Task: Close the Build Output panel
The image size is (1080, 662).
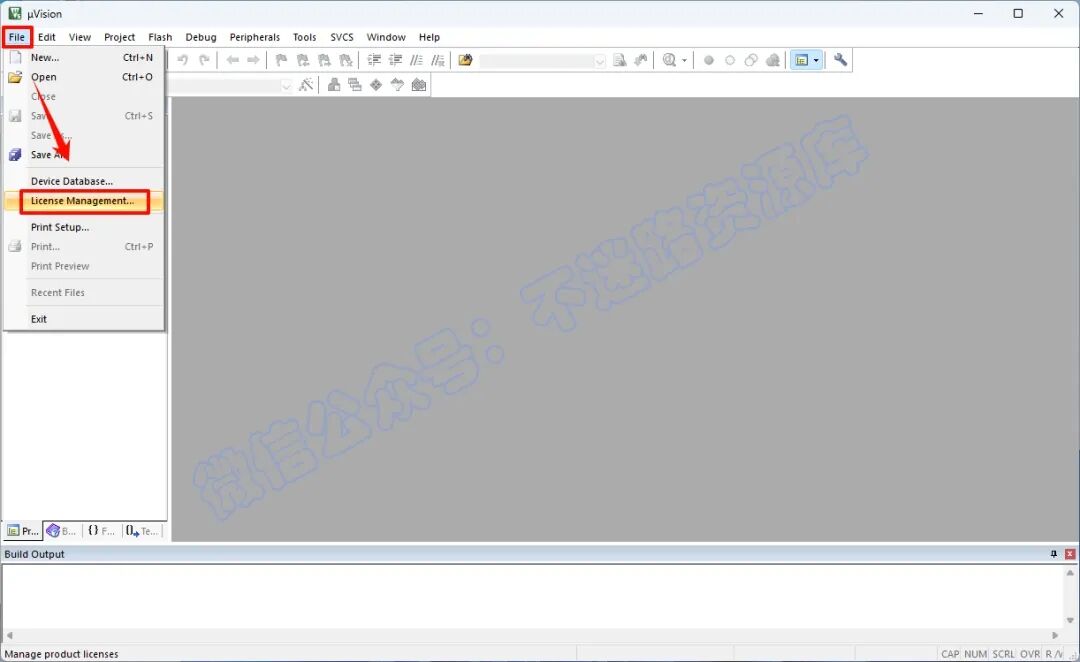Action: click(x=1070, y=554)
